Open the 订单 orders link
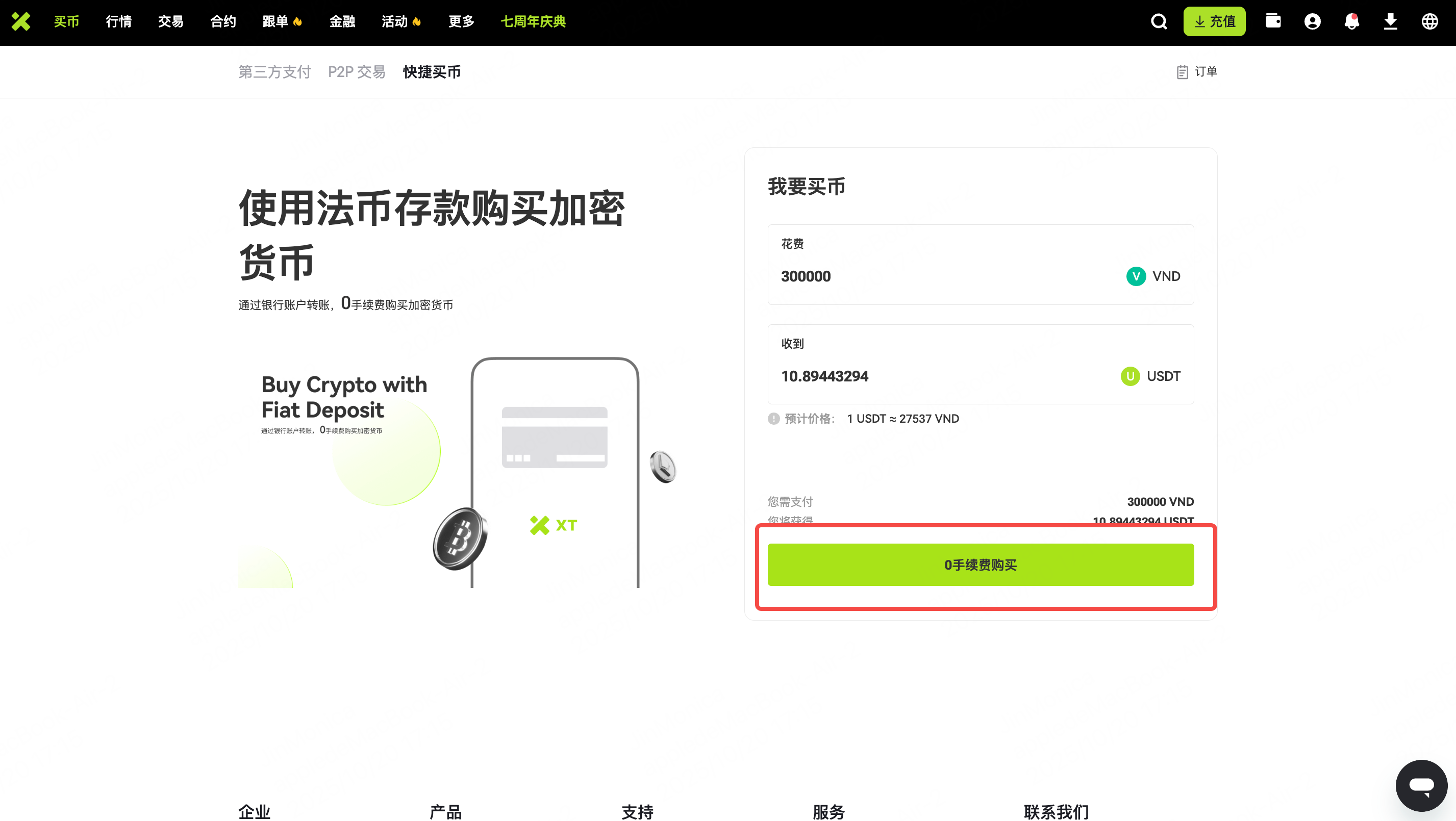 1196,72
